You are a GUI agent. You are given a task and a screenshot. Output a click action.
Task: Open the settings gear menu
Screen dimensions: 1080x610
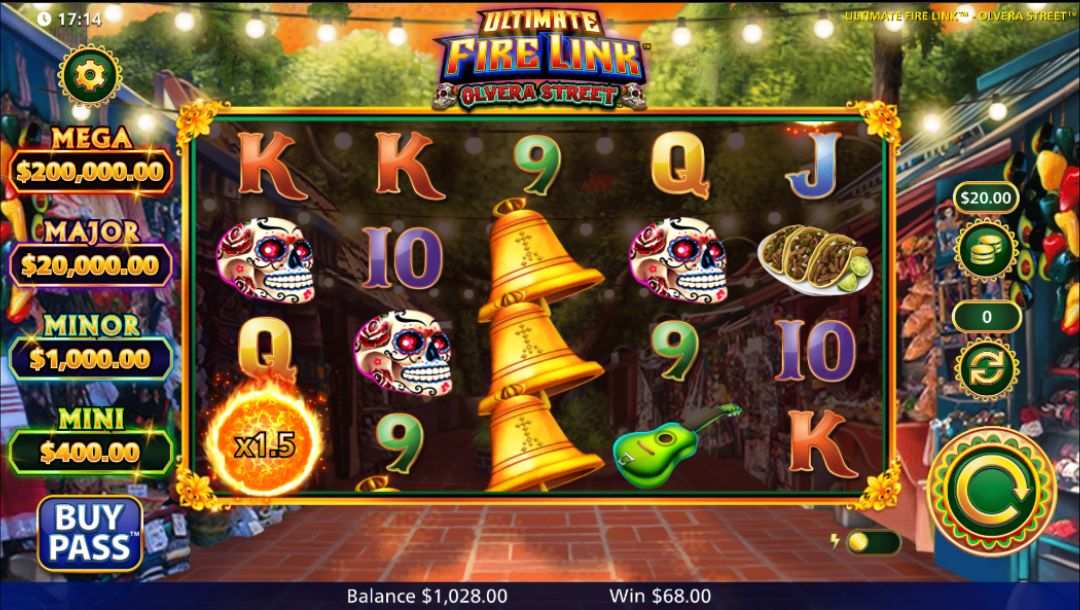tap(90, 76)
